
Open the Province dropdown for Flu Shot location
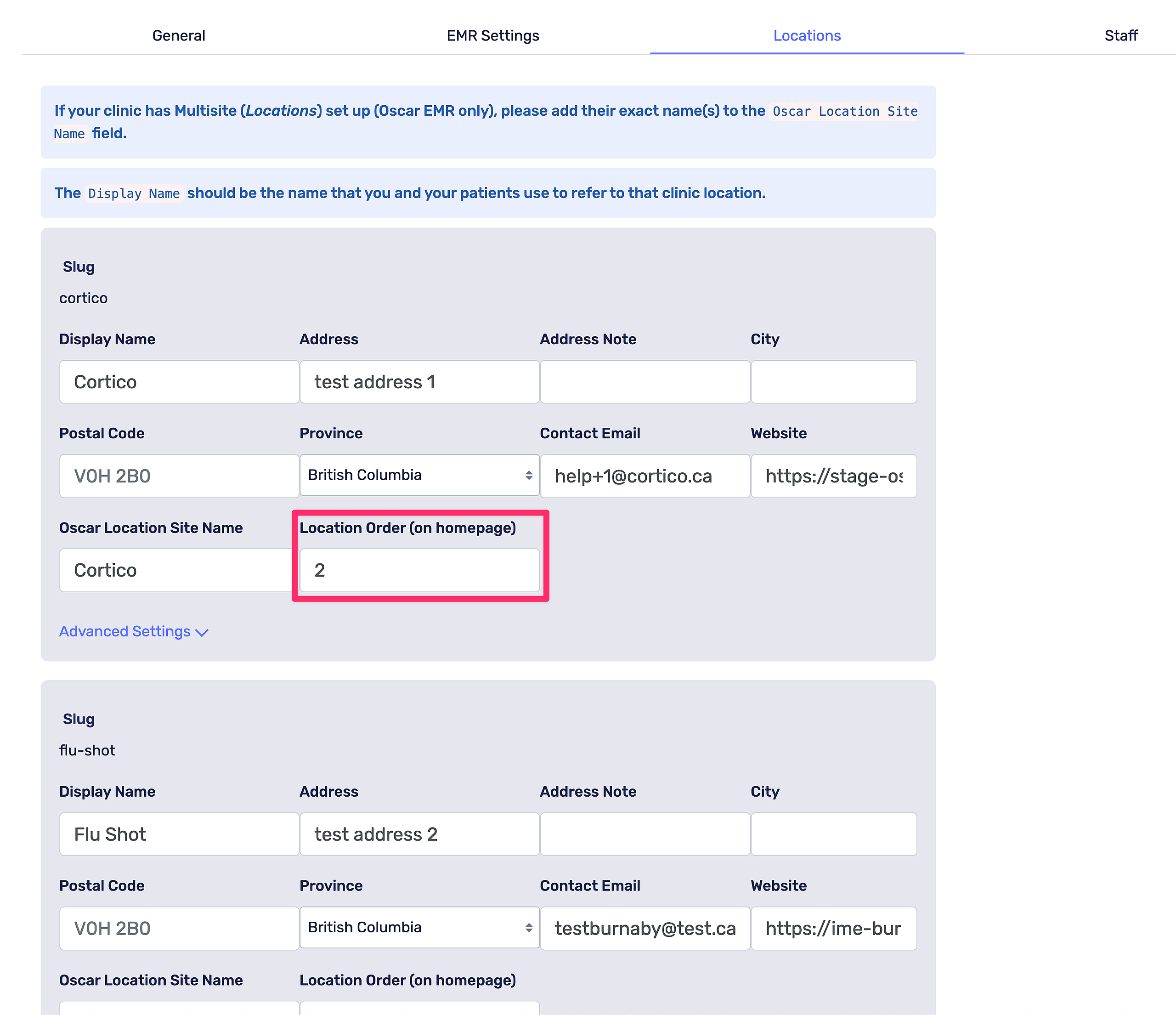pyautogui.click(x=419, y=928)
